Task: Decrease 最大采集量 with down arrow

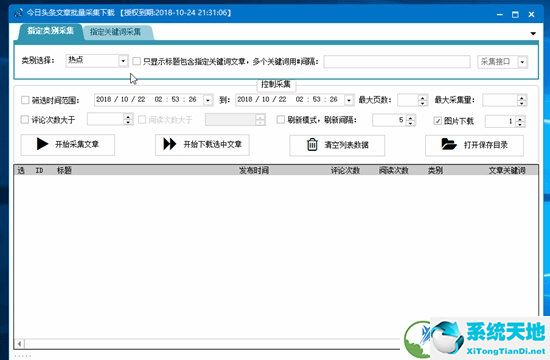Action: [522, 103]
